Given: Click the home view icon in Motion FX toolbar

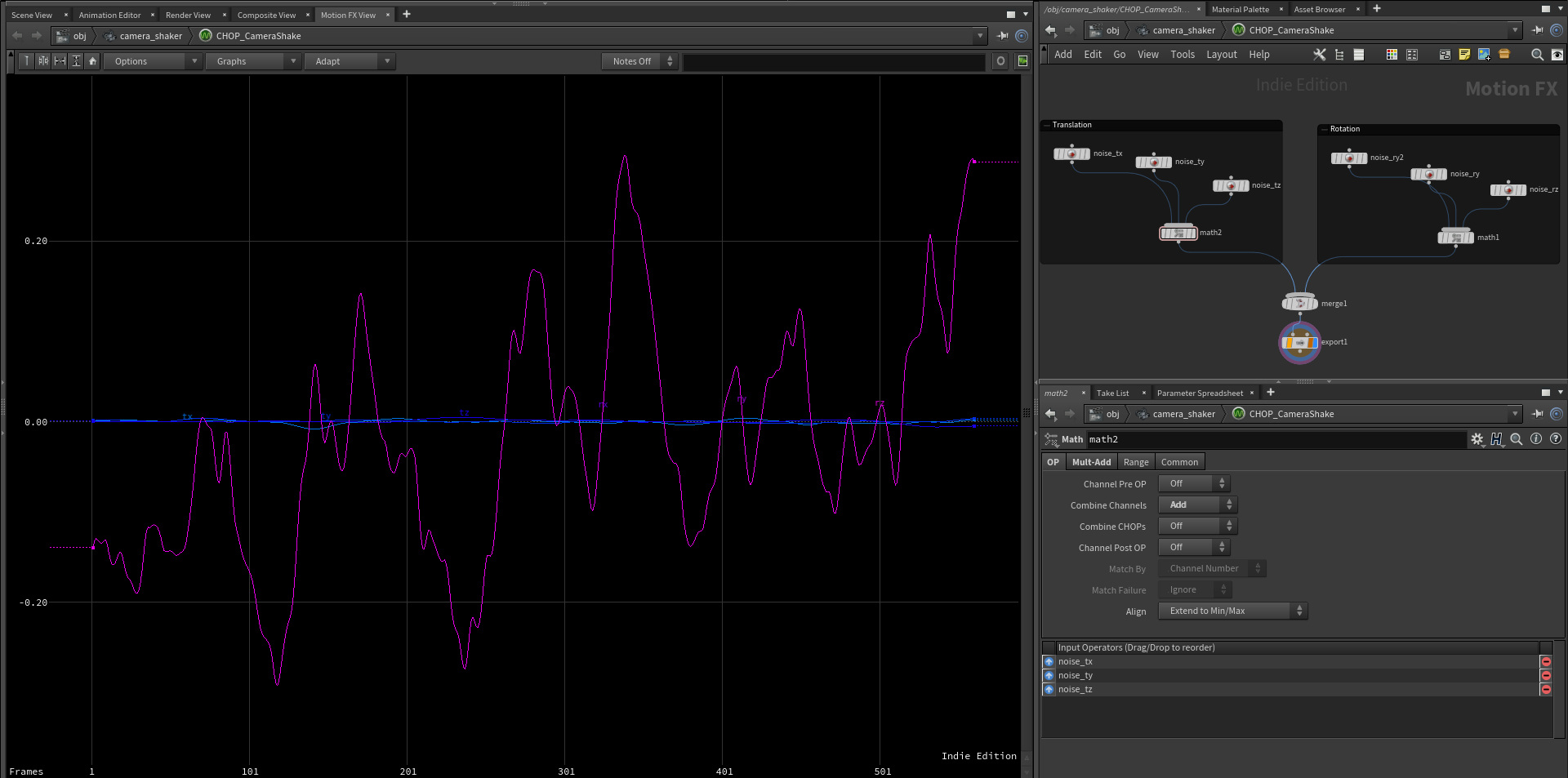Looking at the screenshot, I should pyautogui.click(x=93, y=61).
